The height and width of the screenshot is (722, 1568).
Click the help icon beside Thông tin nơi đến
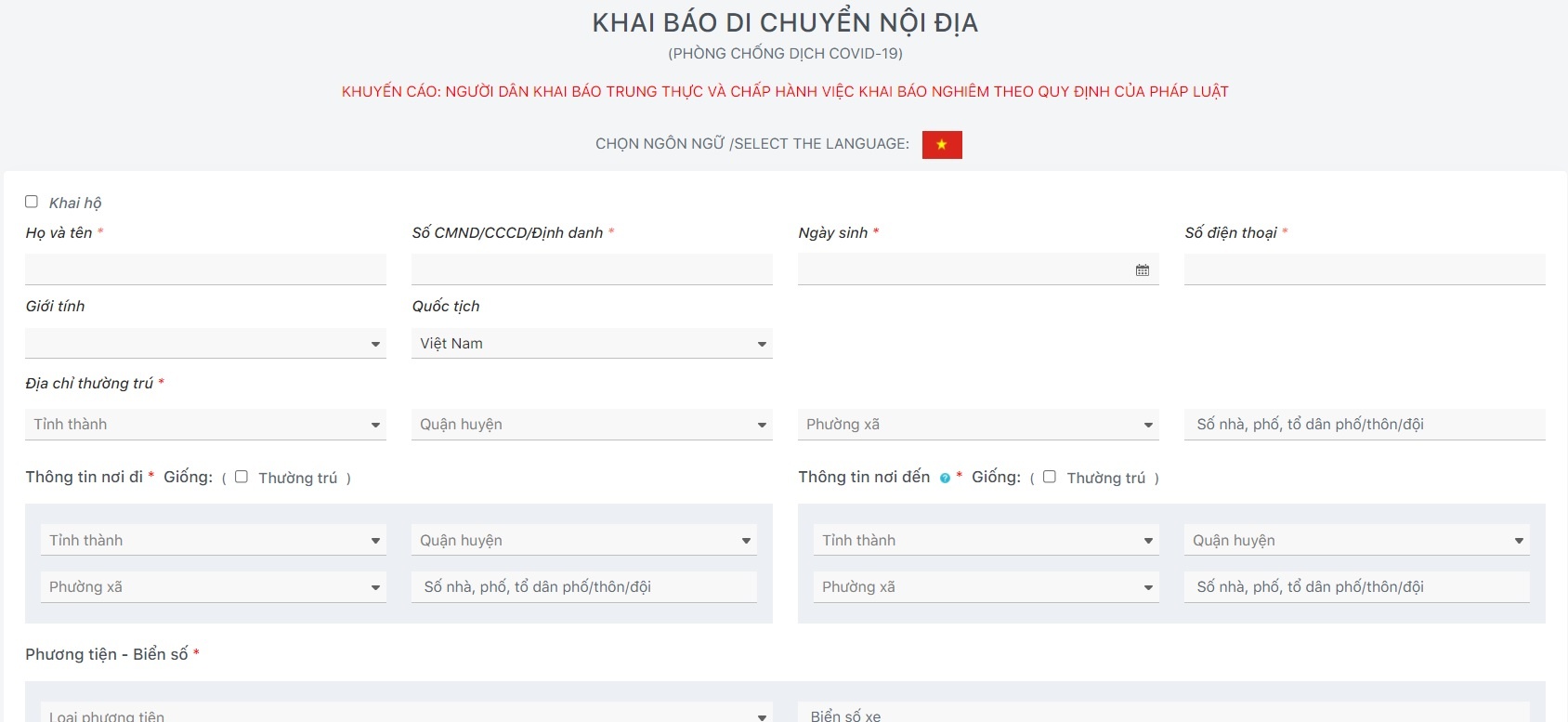coord(945,479)
